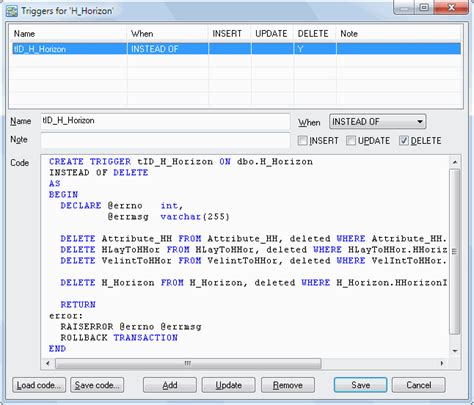
Task: Click the DECLARE @errno line in code
Action: pyautogui.click(x=122, y=206)
